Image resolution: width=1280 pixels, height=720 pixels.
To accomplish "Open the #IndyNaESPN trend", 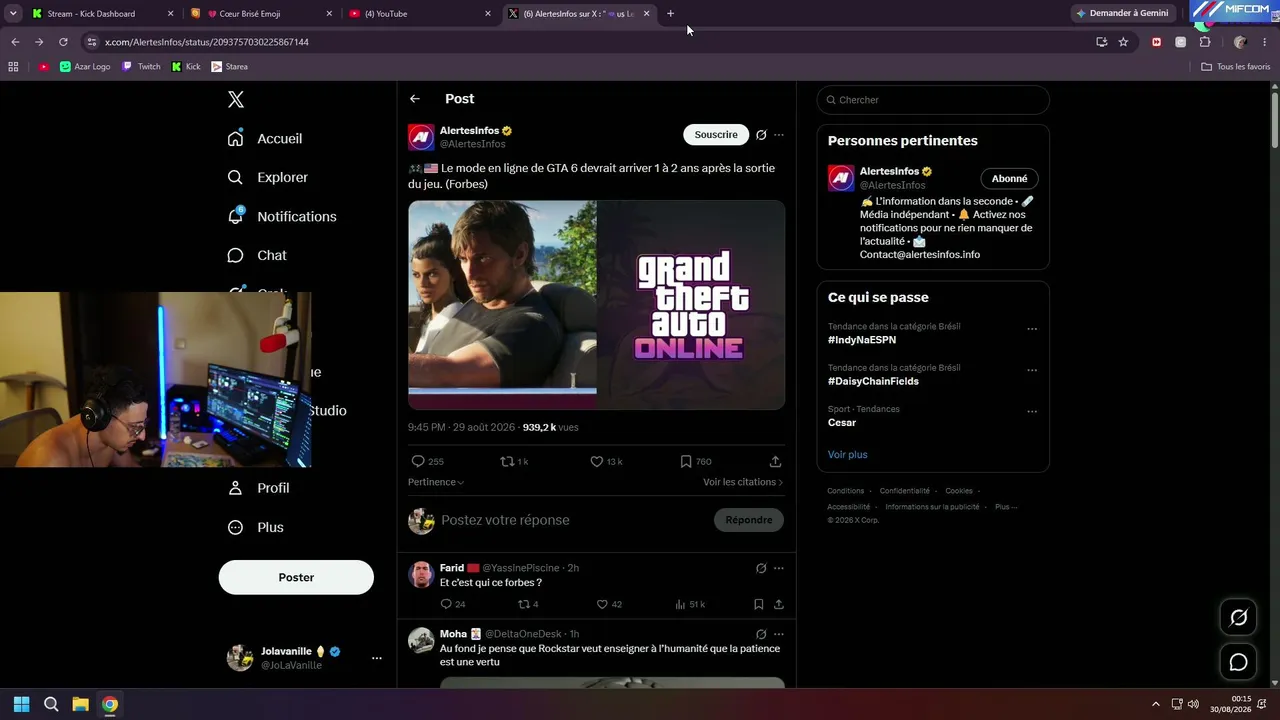I will pyautogui.click(x=860, y=340).
